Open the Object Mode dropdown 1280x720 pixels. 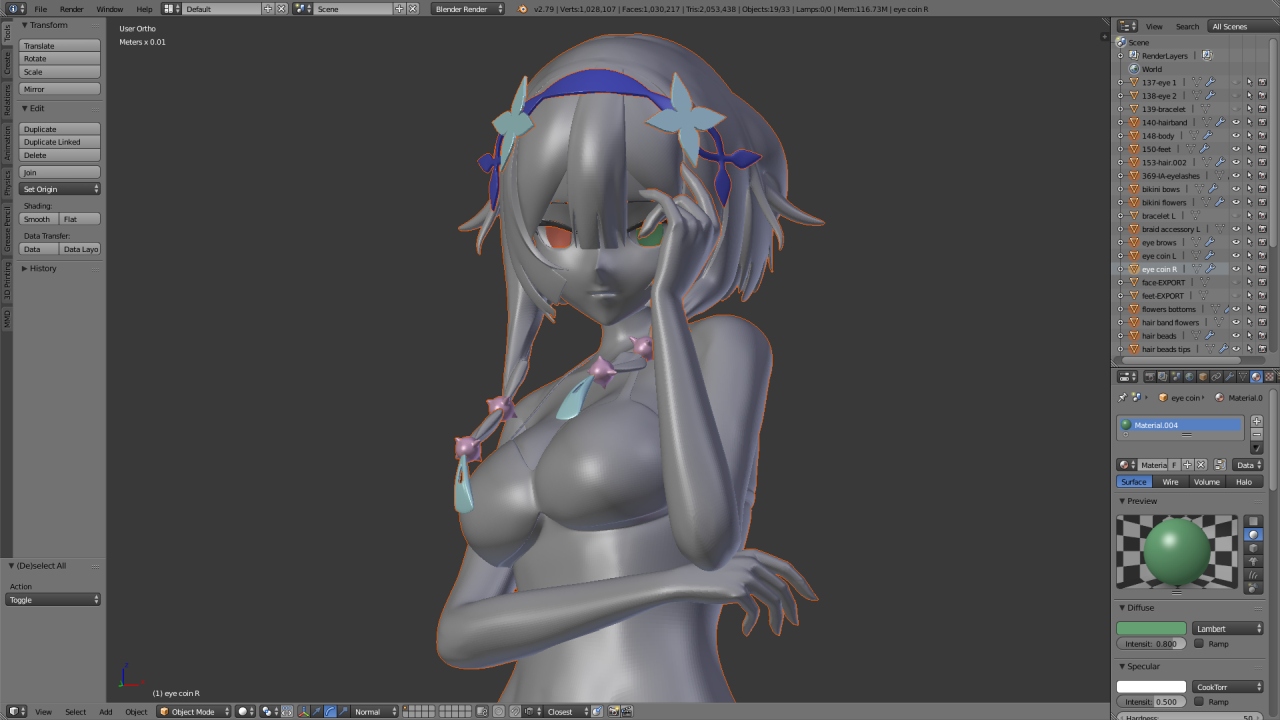[194, 711]
